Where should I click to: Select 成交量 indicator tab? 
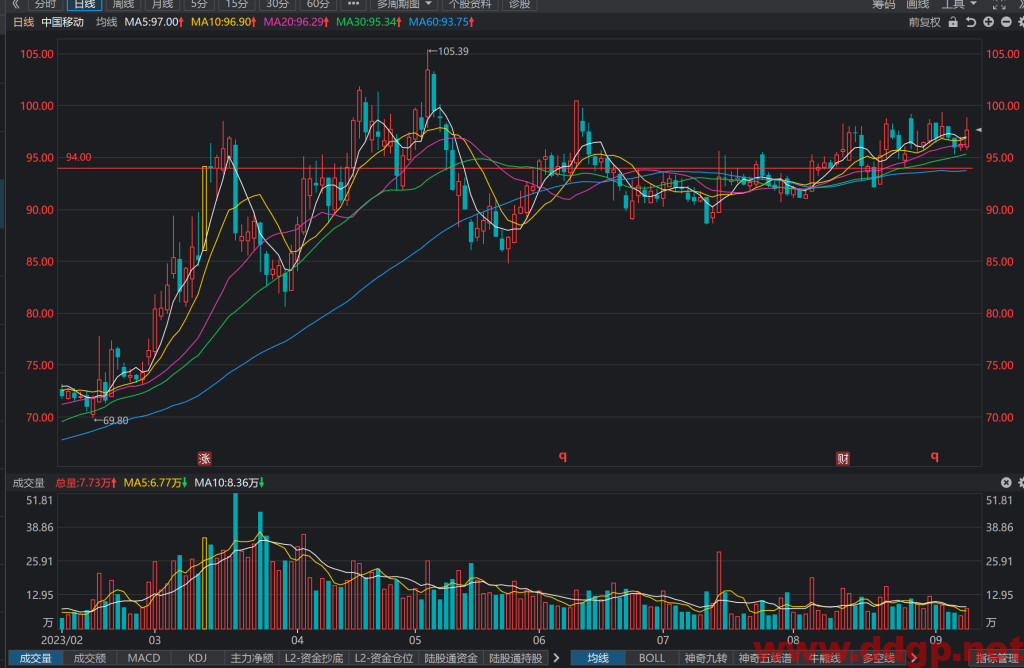coord(35,658)
